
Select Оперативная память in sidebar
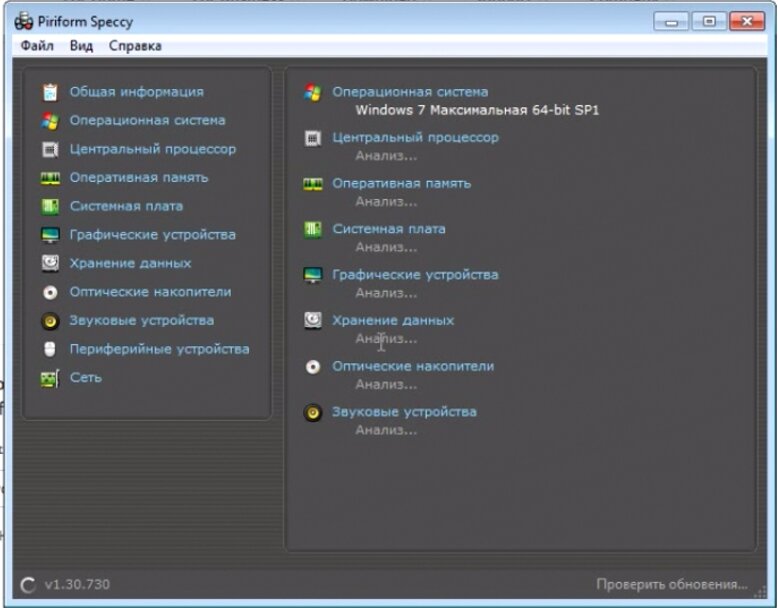coord(139,178)
